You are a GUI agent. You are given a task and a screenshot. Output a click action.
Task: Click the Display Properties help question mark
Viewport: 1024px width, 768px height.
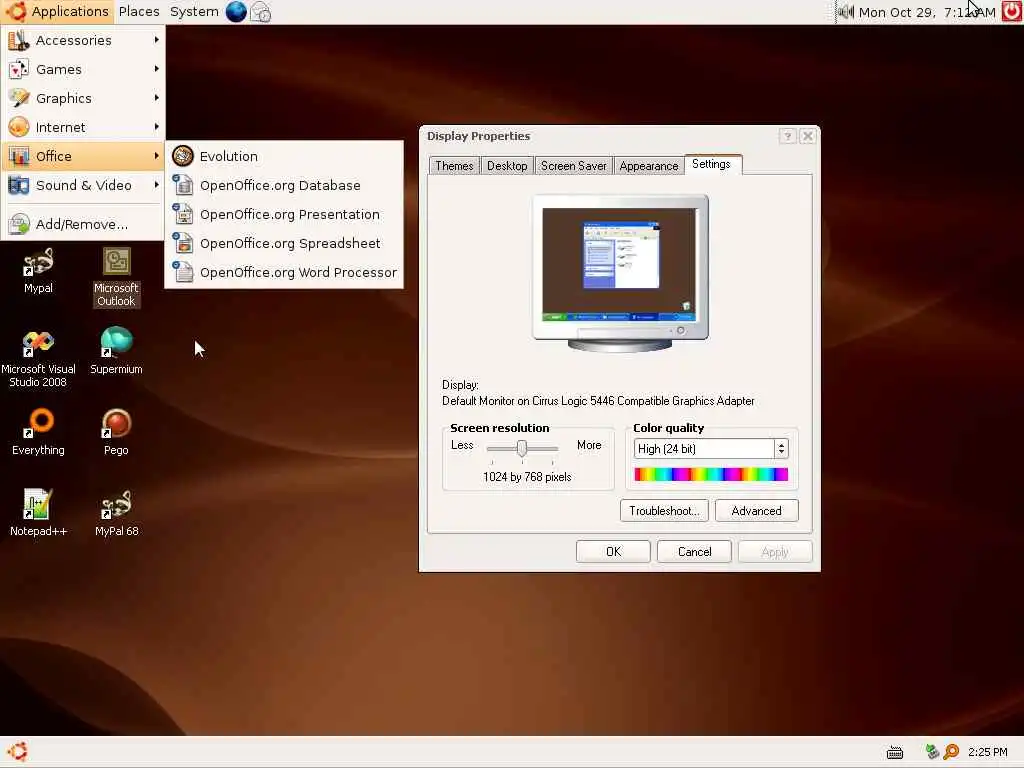click(788, 136)
